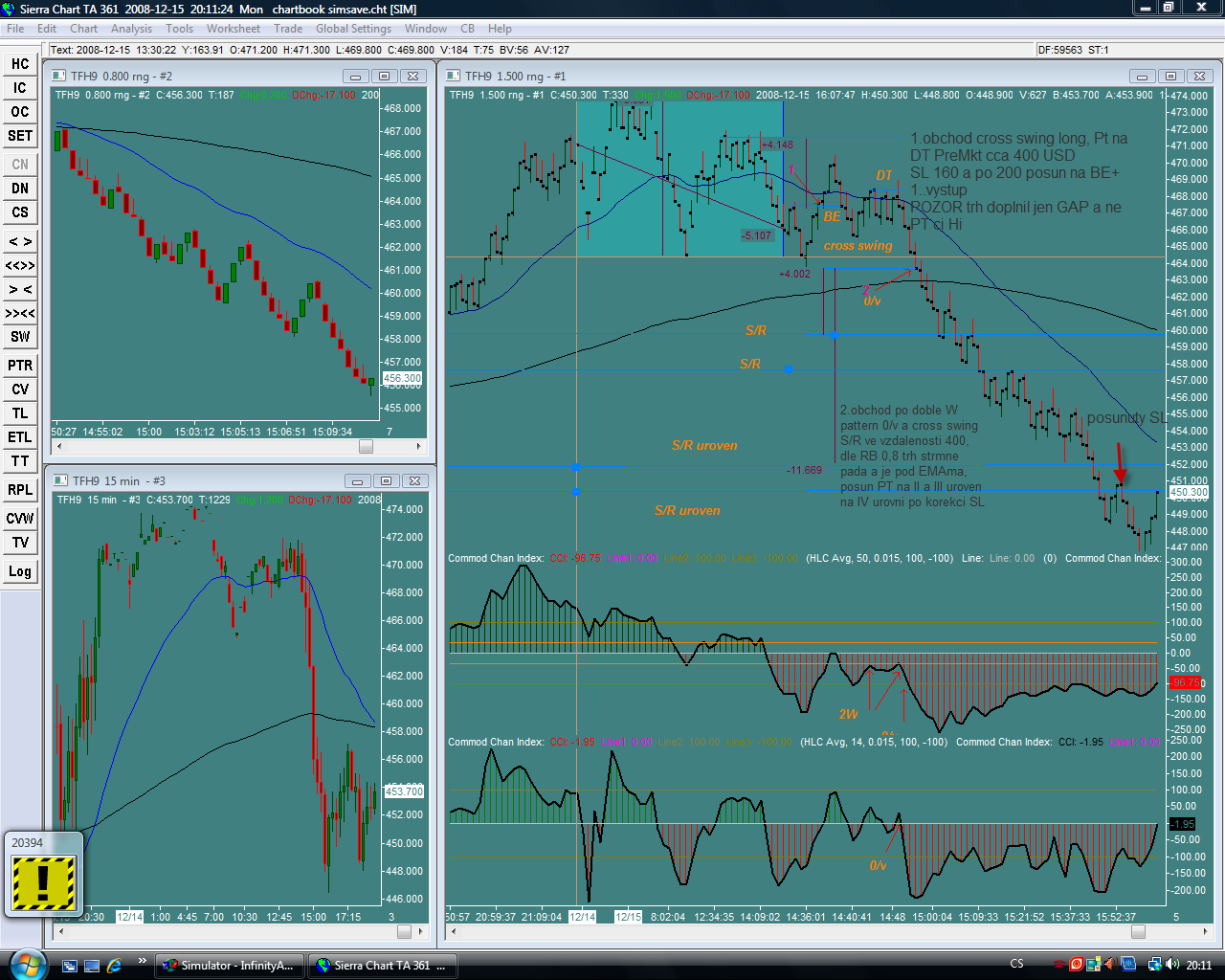Screen dimensions: 1225x980
Task: Open the Chart menu
Action: coord(84,29)
